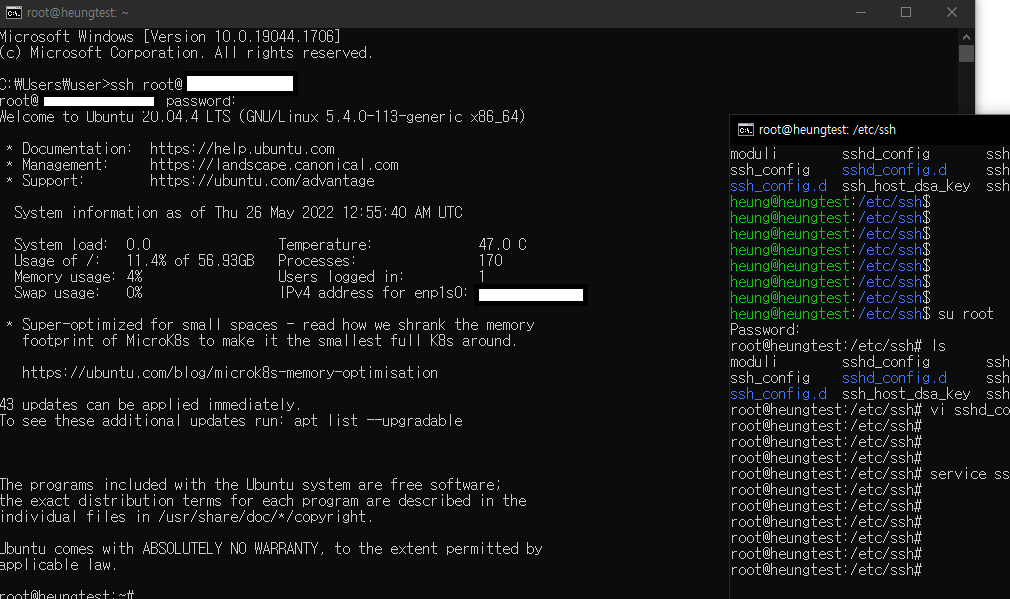This screenshot has width=1010, height=599.
Task: Click the title text 'root@heungtest: ~'
Action: coord(77,13)
